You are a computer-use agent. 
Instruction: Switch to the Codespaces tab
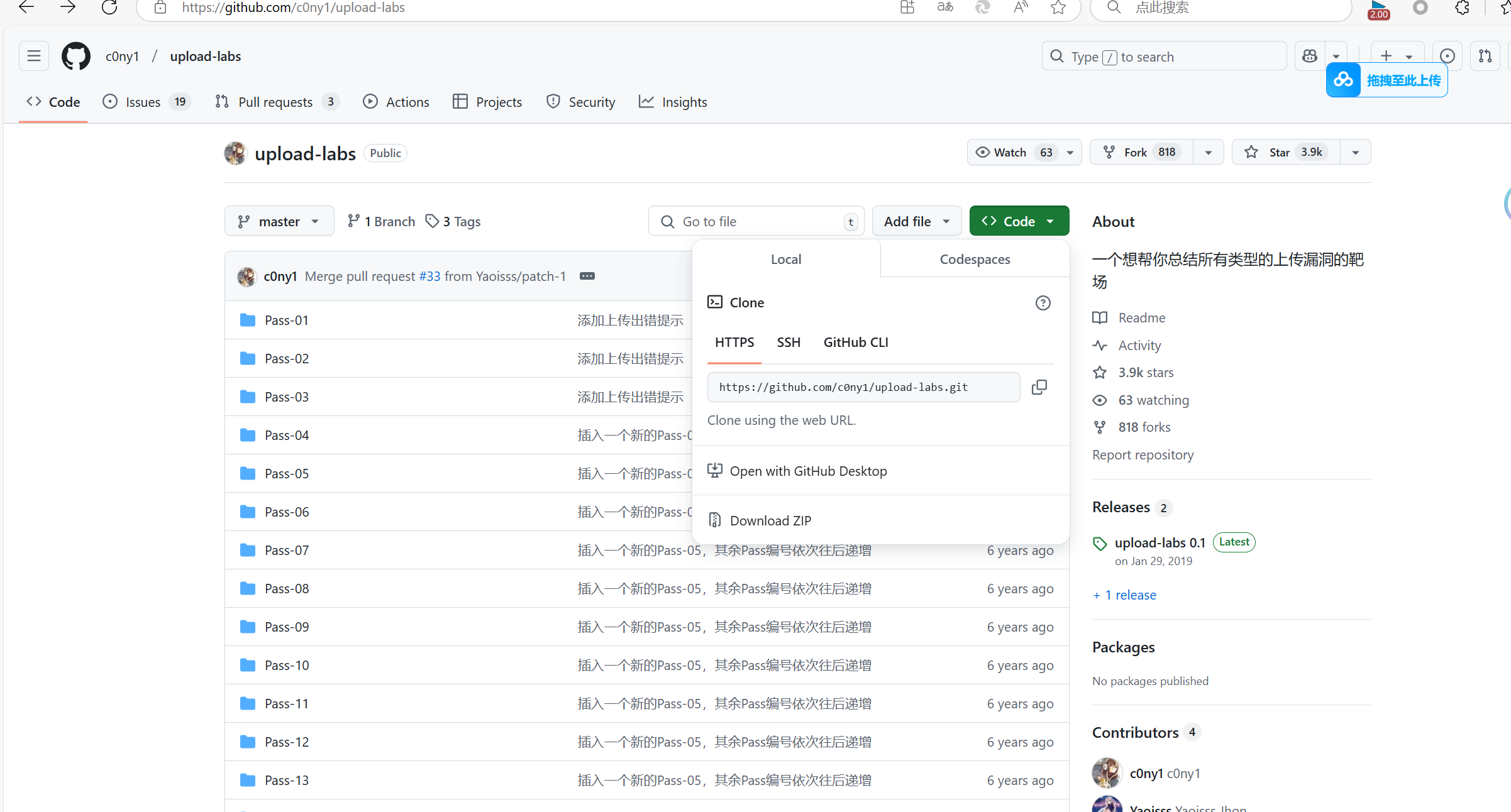(x=975, y=260)
